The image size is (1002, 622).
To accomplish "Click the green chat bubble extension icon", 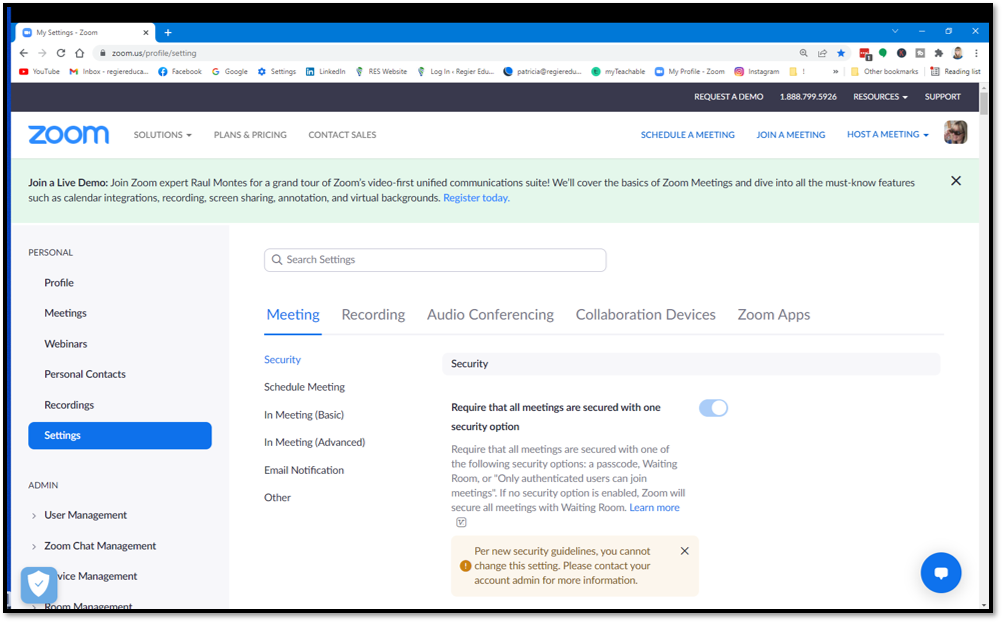I will (x=883, y=53).
